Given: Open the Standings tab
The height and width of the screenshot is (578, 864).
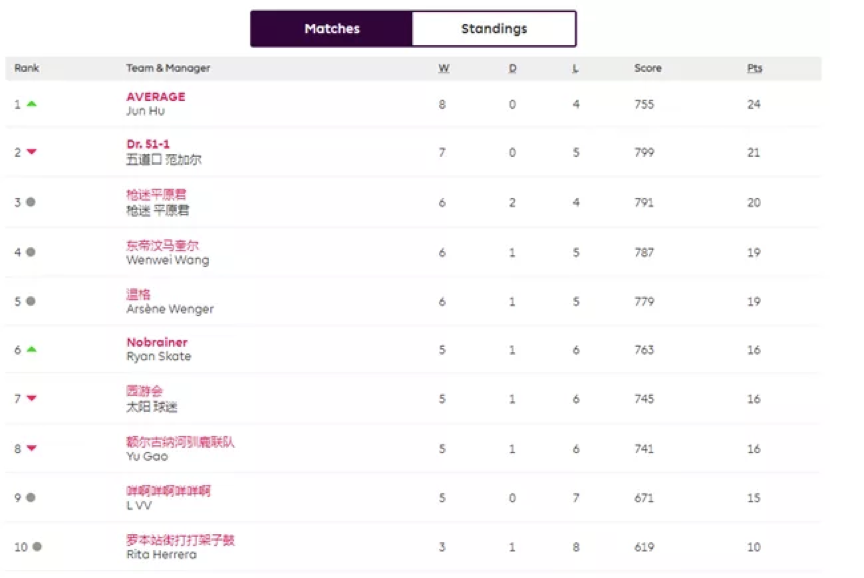Looking at the screenshot, I should click(x=494, y=29).
